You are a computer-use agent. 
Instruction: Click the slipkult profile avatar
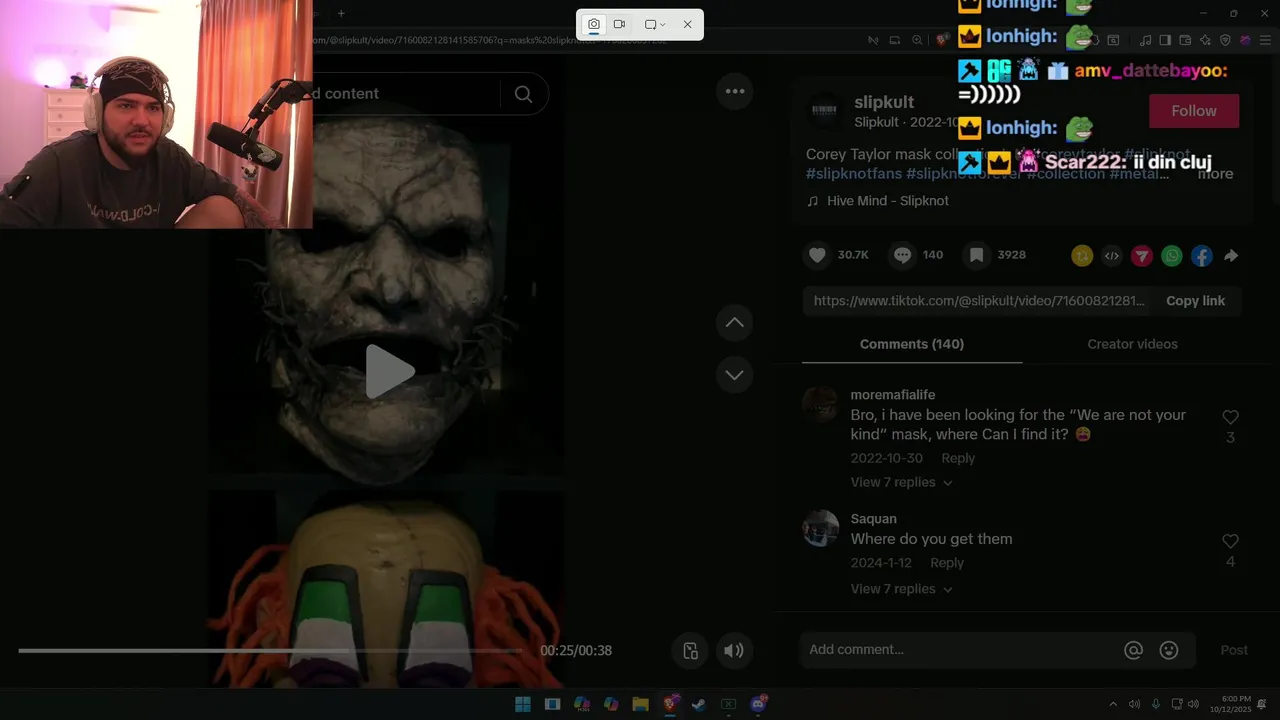(x=825, y=111)
